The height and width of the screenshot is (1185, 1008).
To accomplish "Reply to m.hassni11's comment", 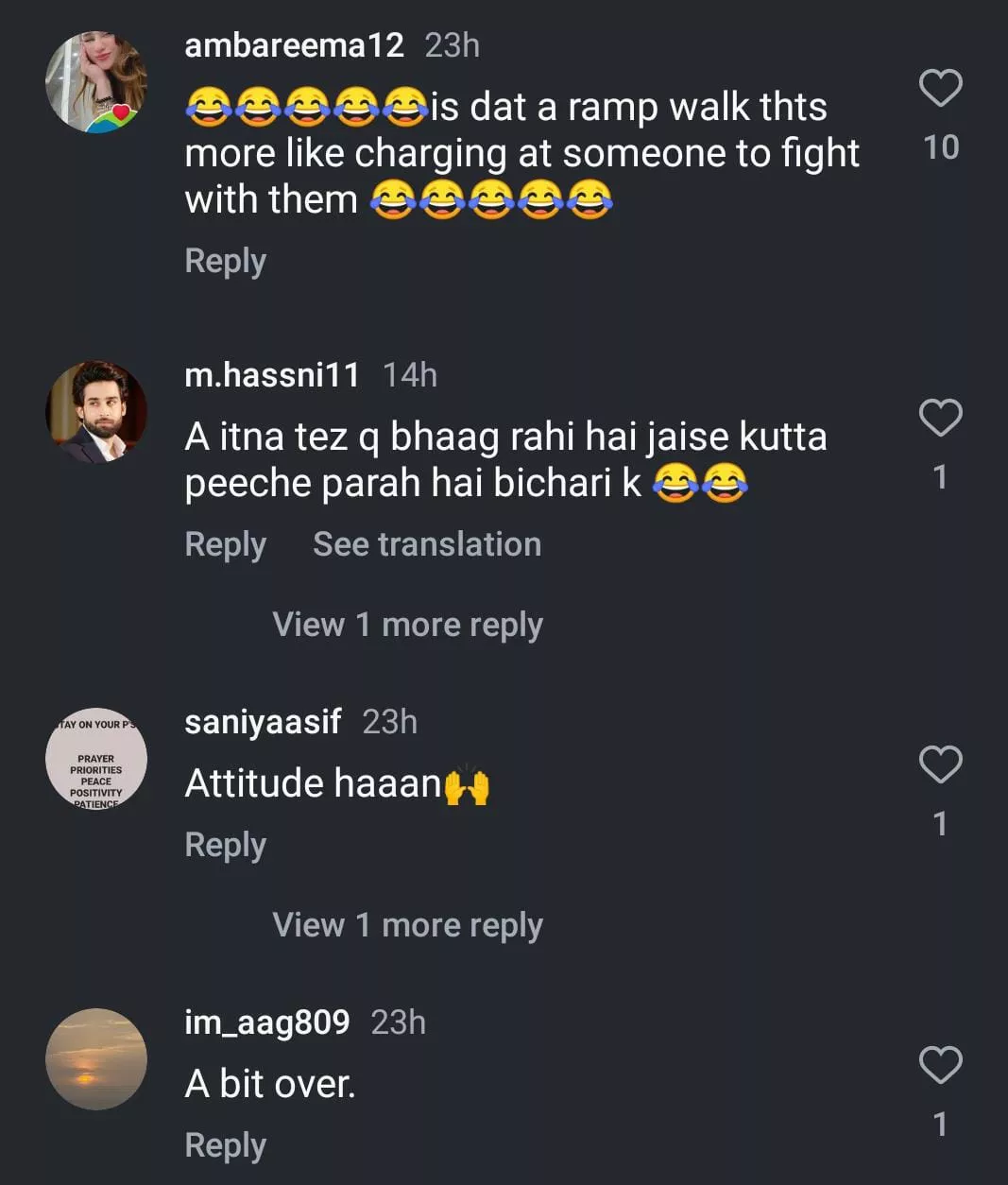I will pos(225,544).
